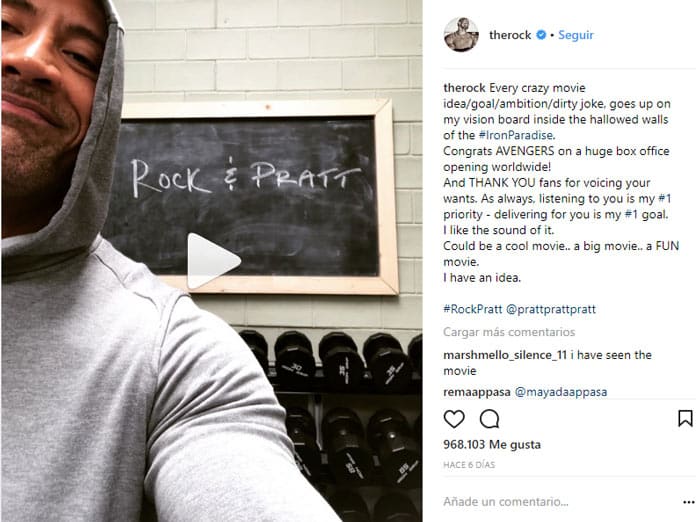
Task: Open comments via speech bubble icon
Action: tap(489, 419)
